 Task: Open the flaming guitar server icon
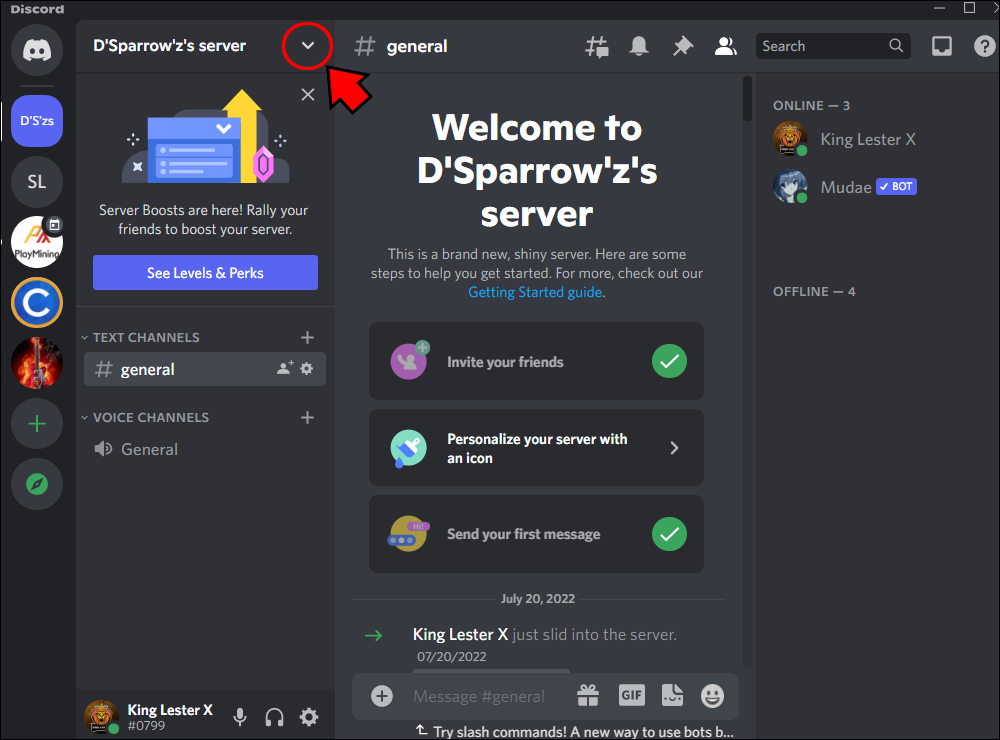[37, 363]
